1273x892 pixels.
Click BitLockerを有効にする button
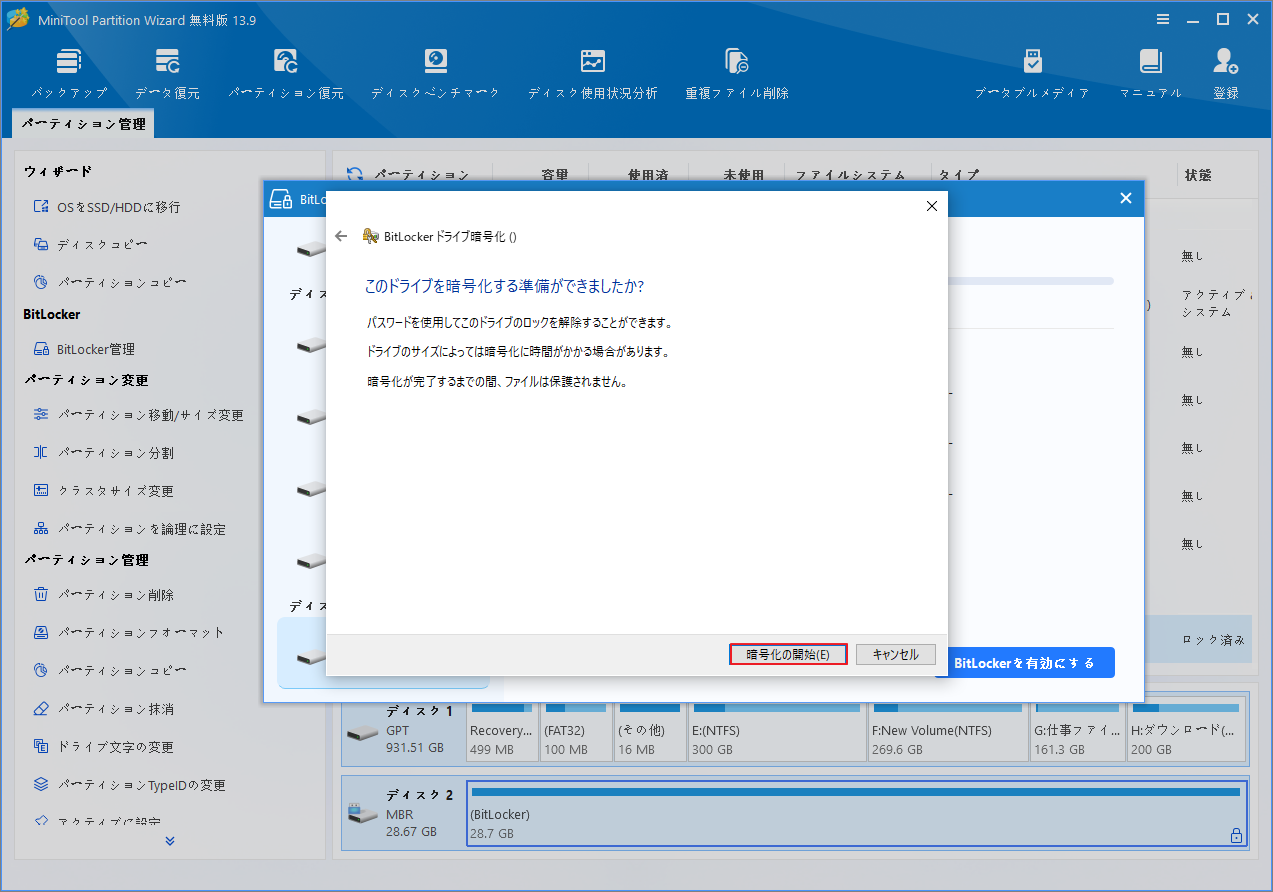[1025, 663]
